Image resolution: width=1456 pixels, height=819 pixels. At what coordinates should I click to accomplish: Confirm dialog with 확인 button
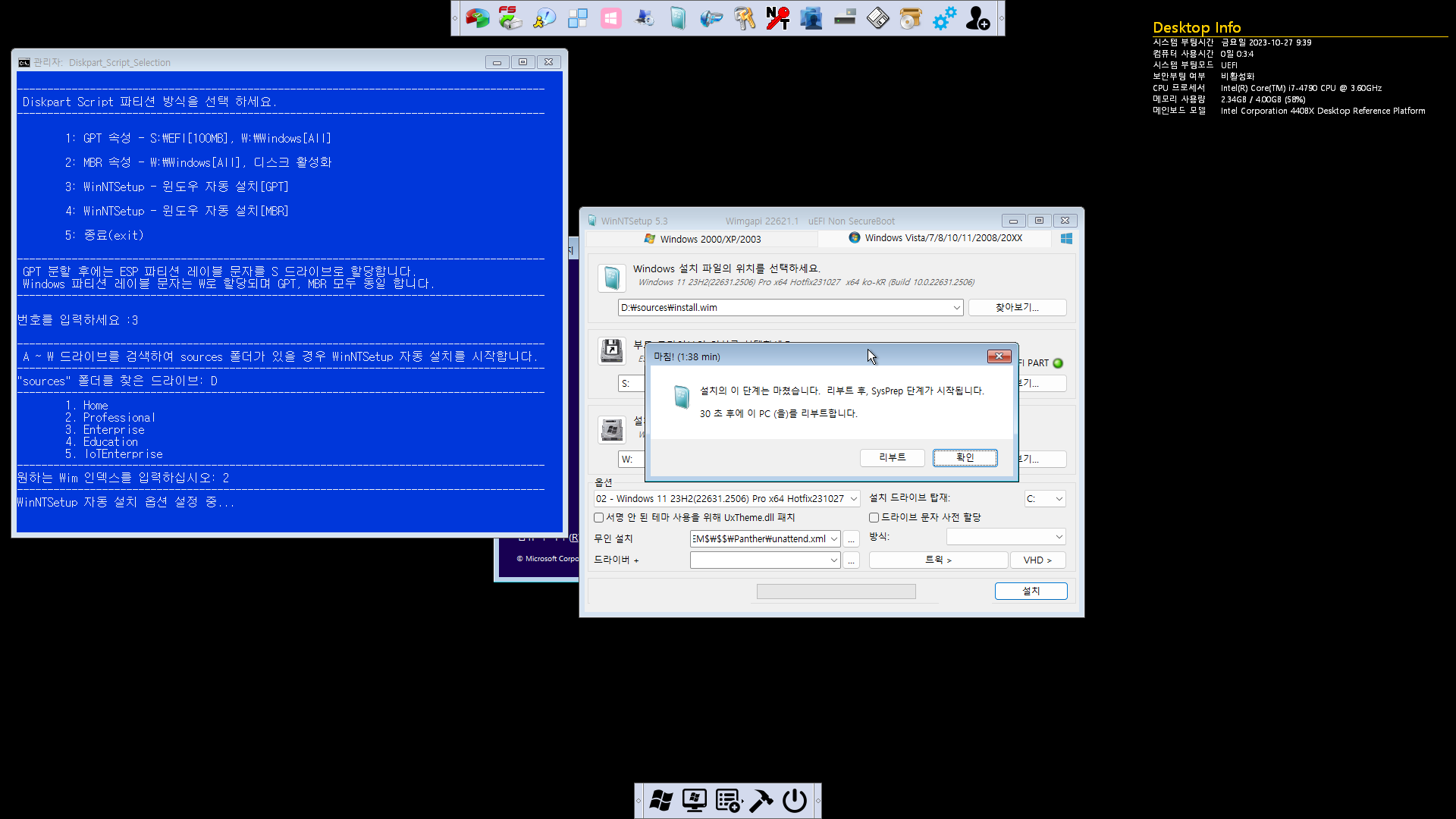coord(965,457)
